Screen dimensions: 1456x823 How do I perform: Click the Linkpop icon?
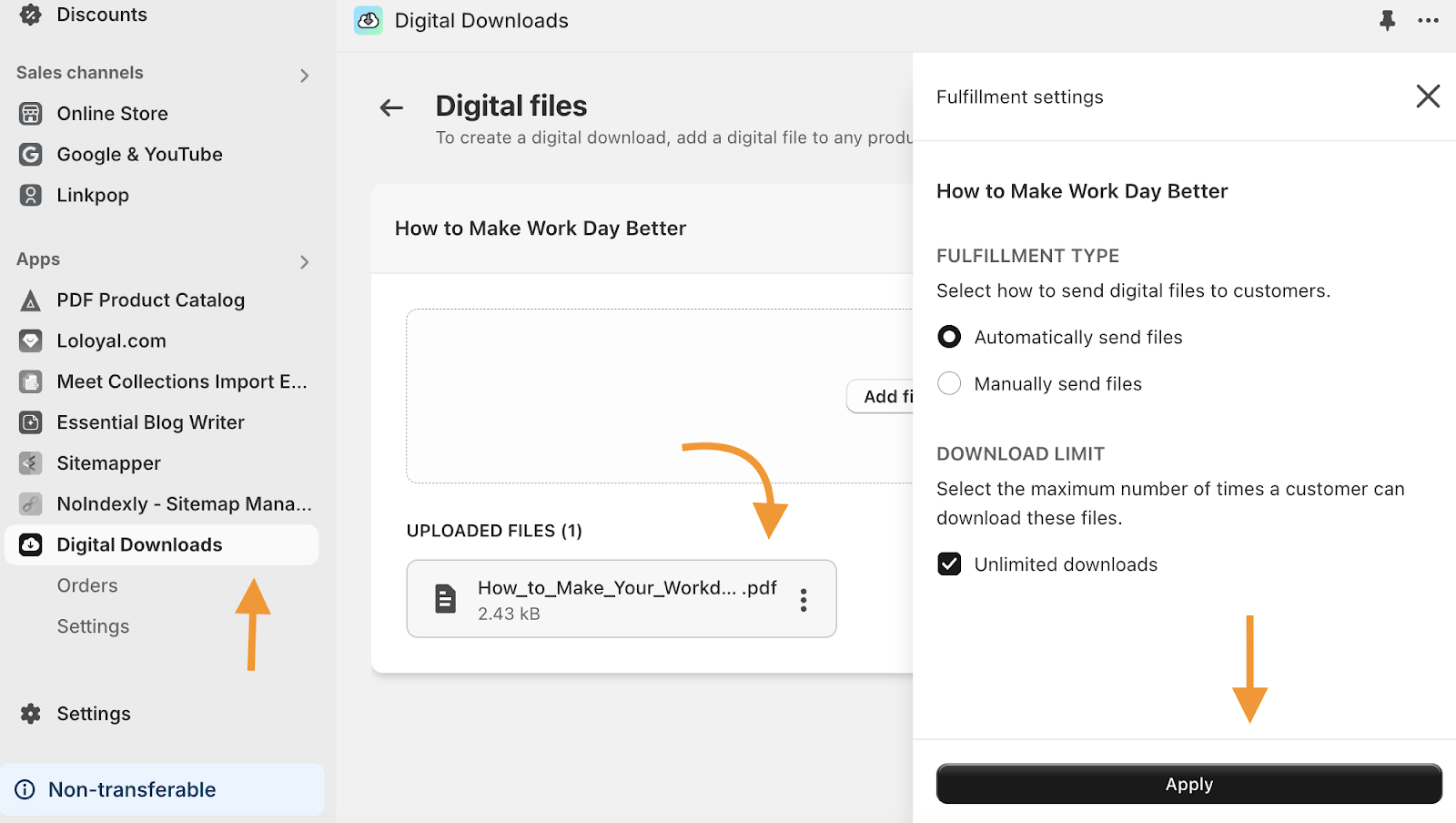(x=30, y=195)
